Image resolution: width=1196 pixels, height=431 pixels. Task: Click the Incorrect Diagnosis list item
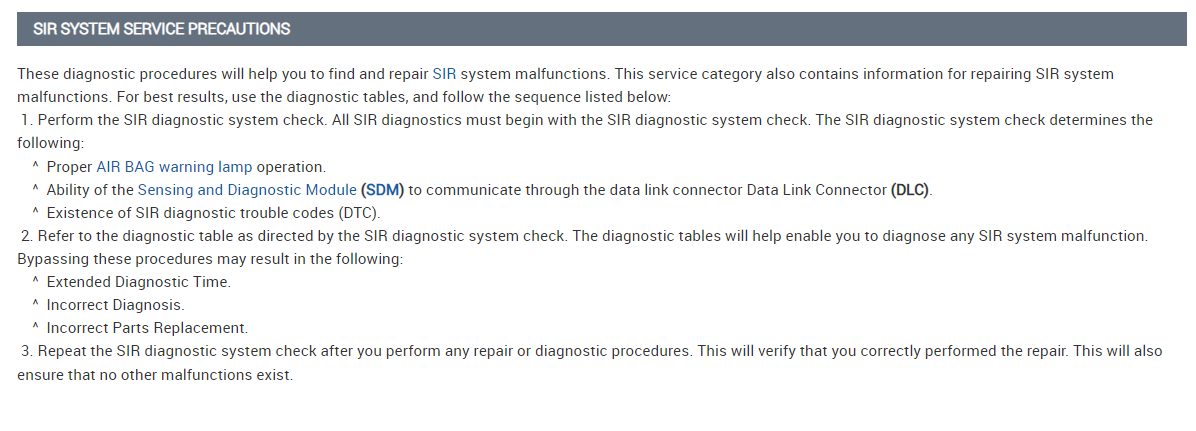point(116,305)
